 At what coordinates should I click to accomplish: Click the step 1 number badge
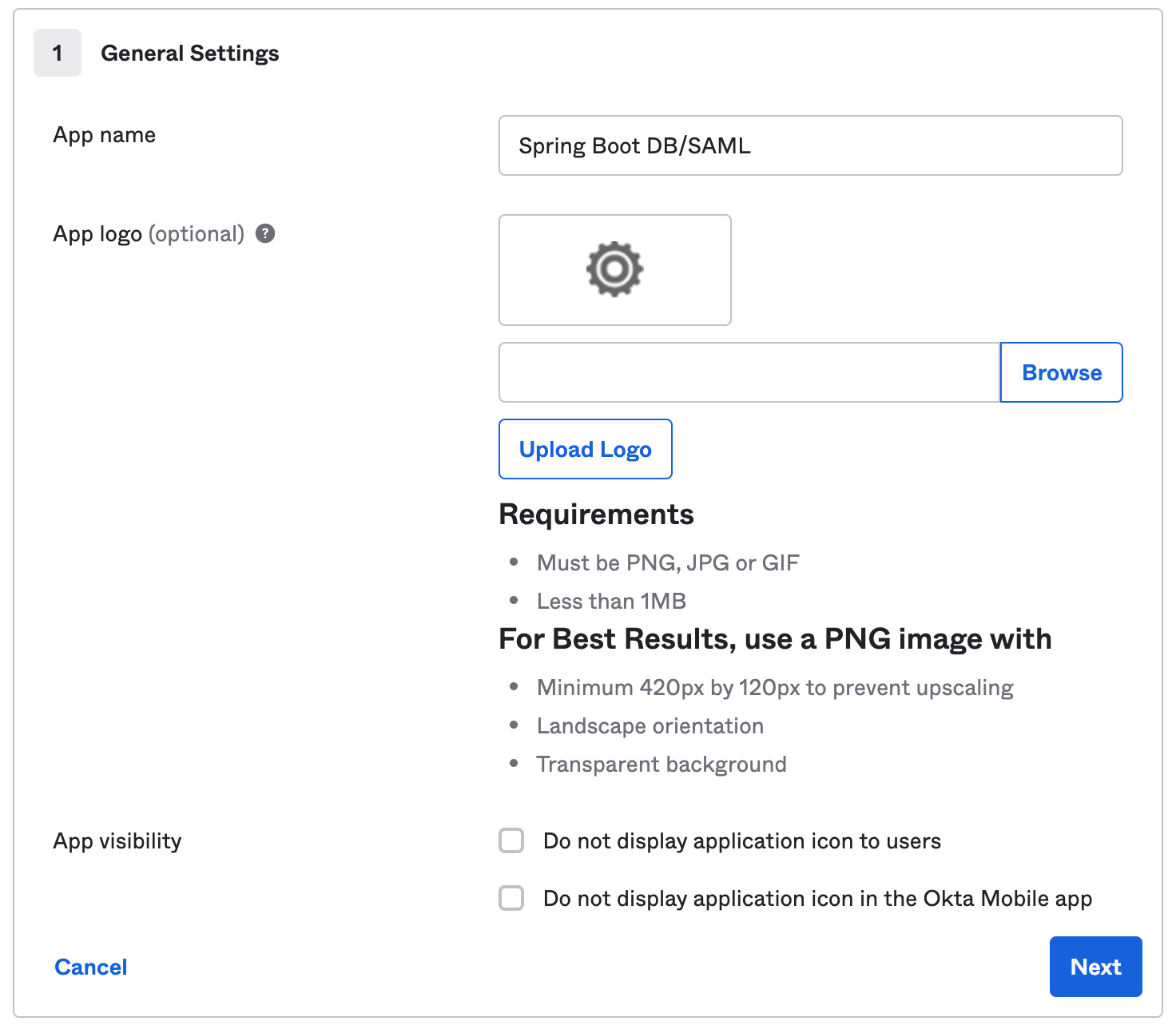[58, 53]
